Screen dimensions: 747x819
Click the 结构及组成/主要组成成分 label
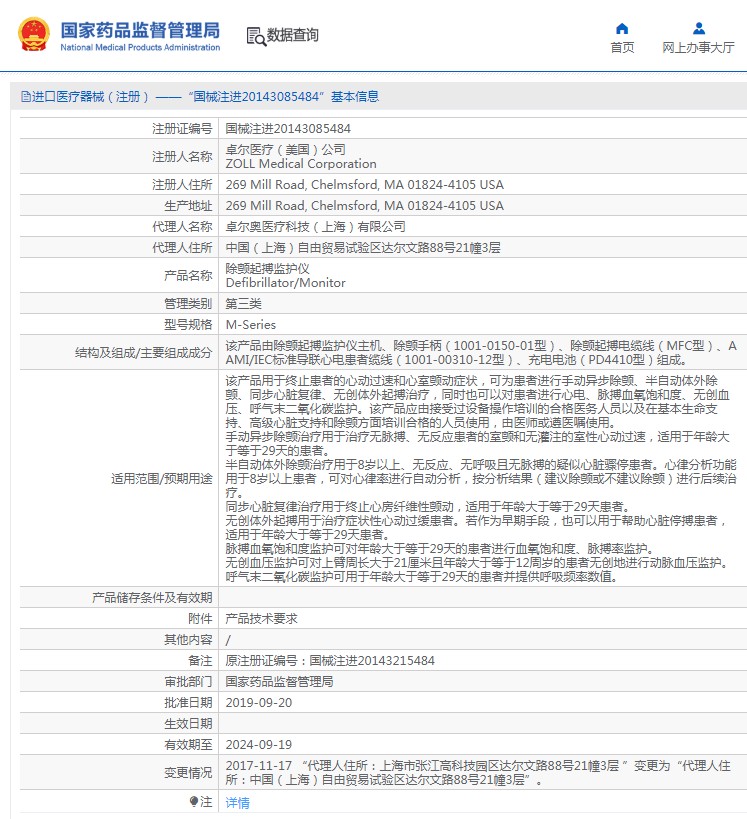(144, 353)
